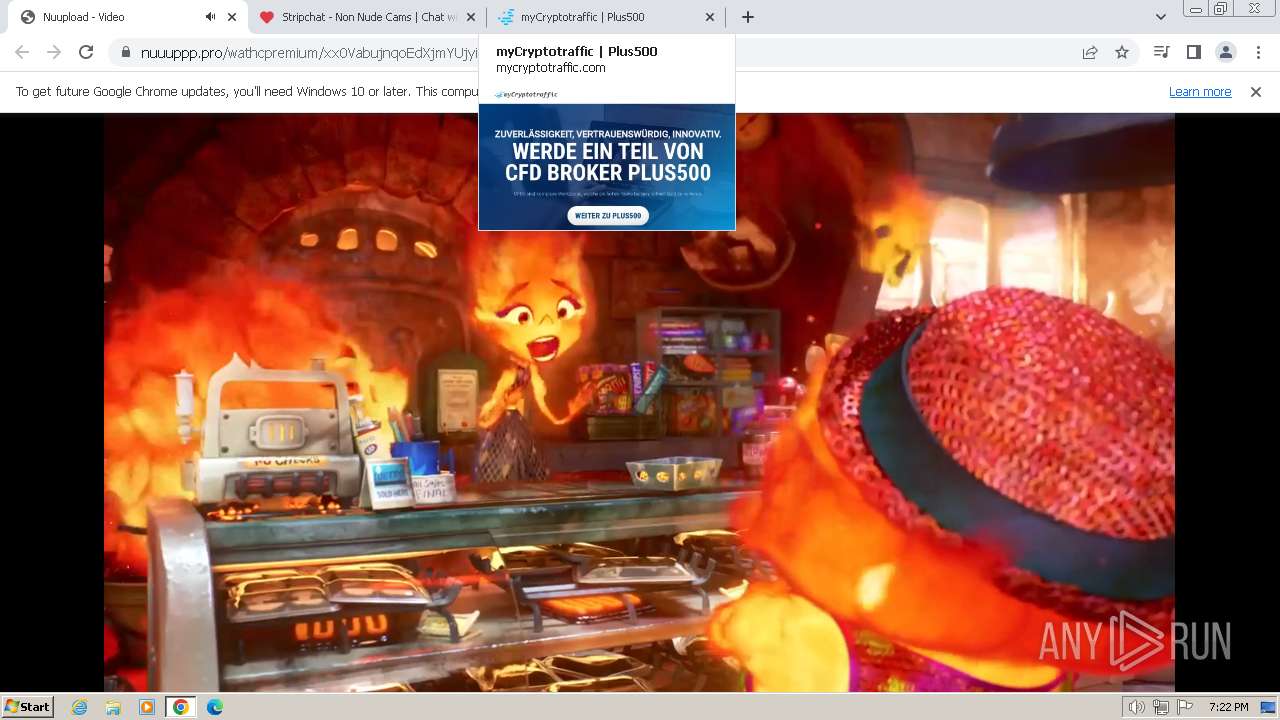Launch Internet Explorer from taskbar
Viewport: 1280px width, 720px height.
point(80,707)
